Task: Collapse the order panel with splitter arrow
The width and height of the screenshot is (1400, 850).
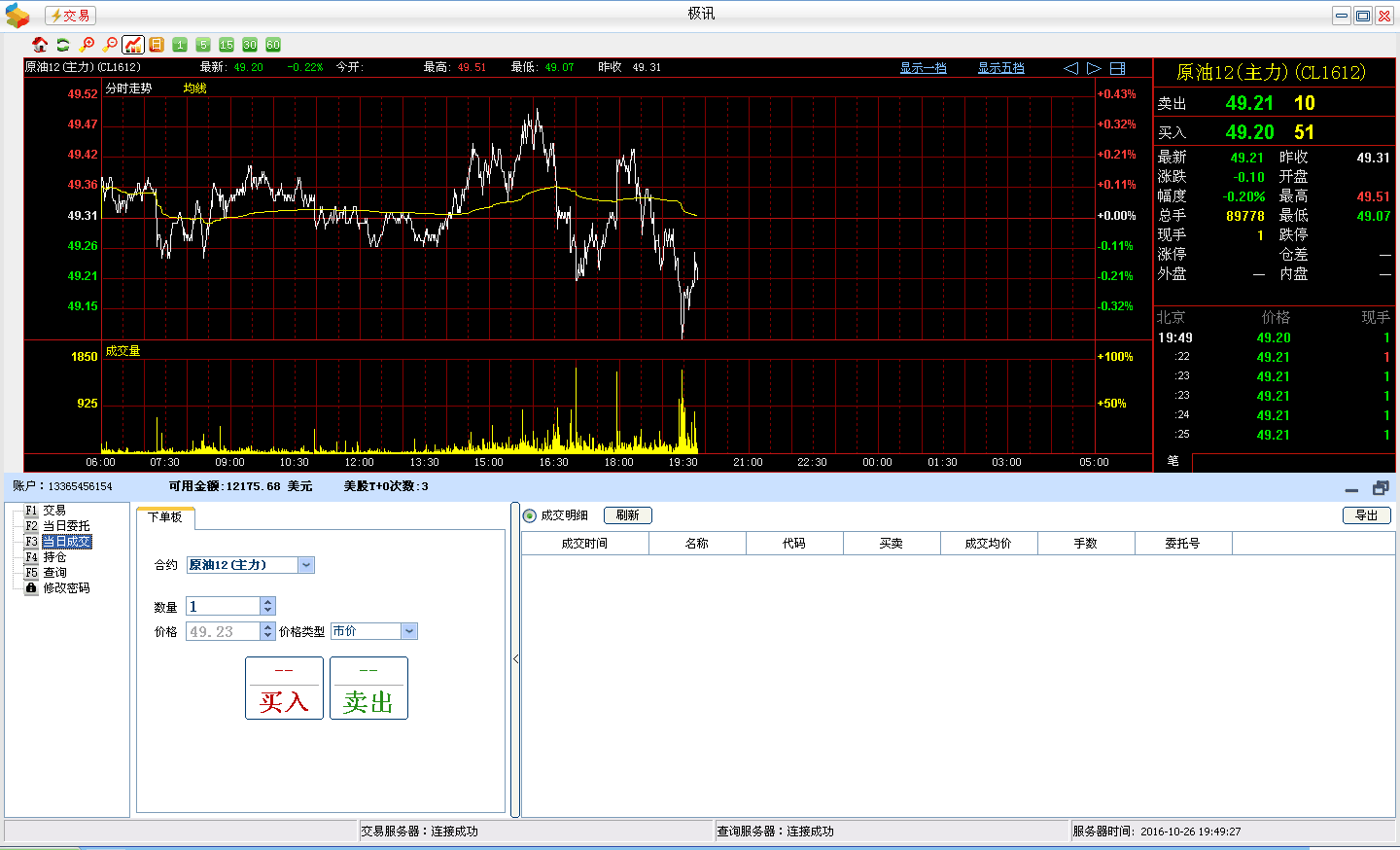Action: tap(515, 659)
